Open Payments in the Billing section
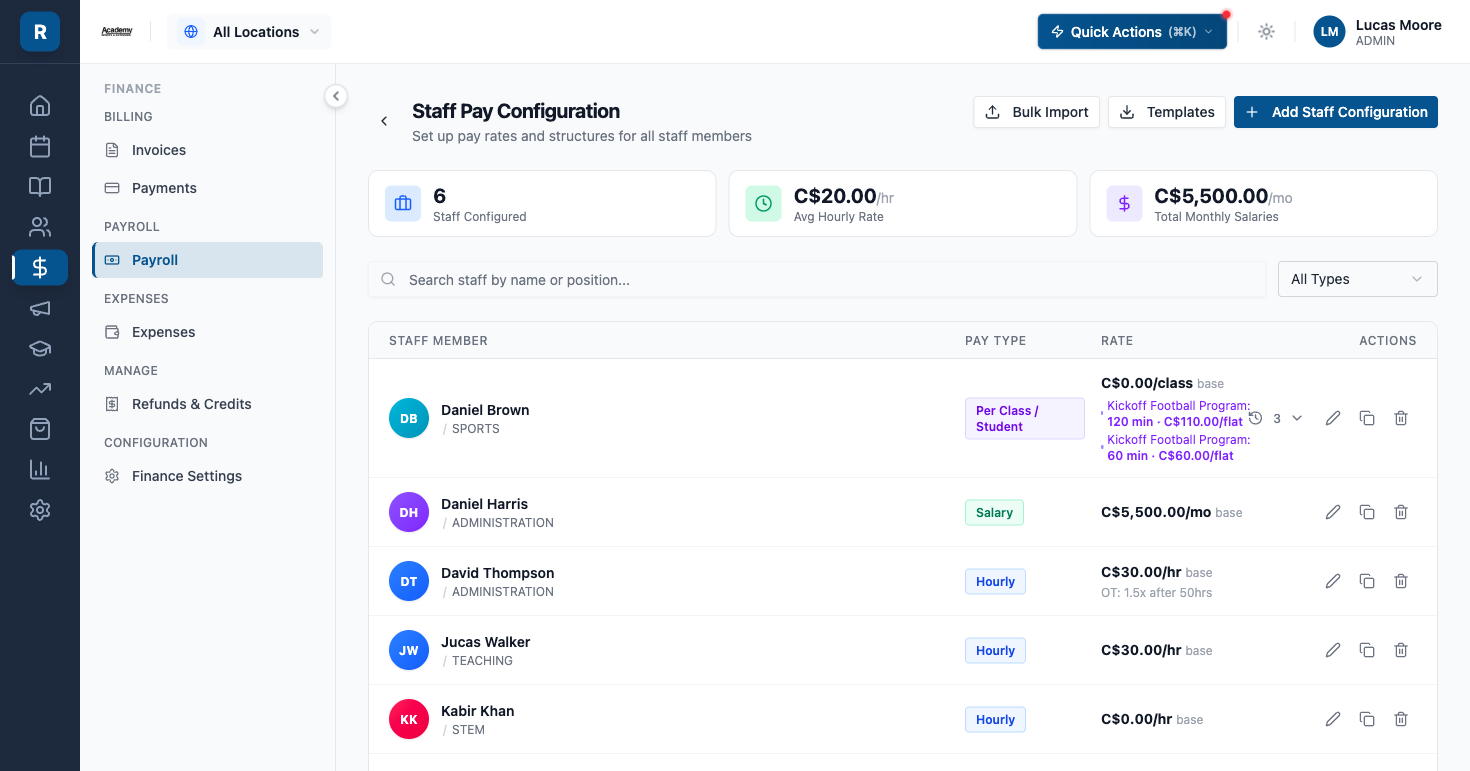 [x=208, y=188]
